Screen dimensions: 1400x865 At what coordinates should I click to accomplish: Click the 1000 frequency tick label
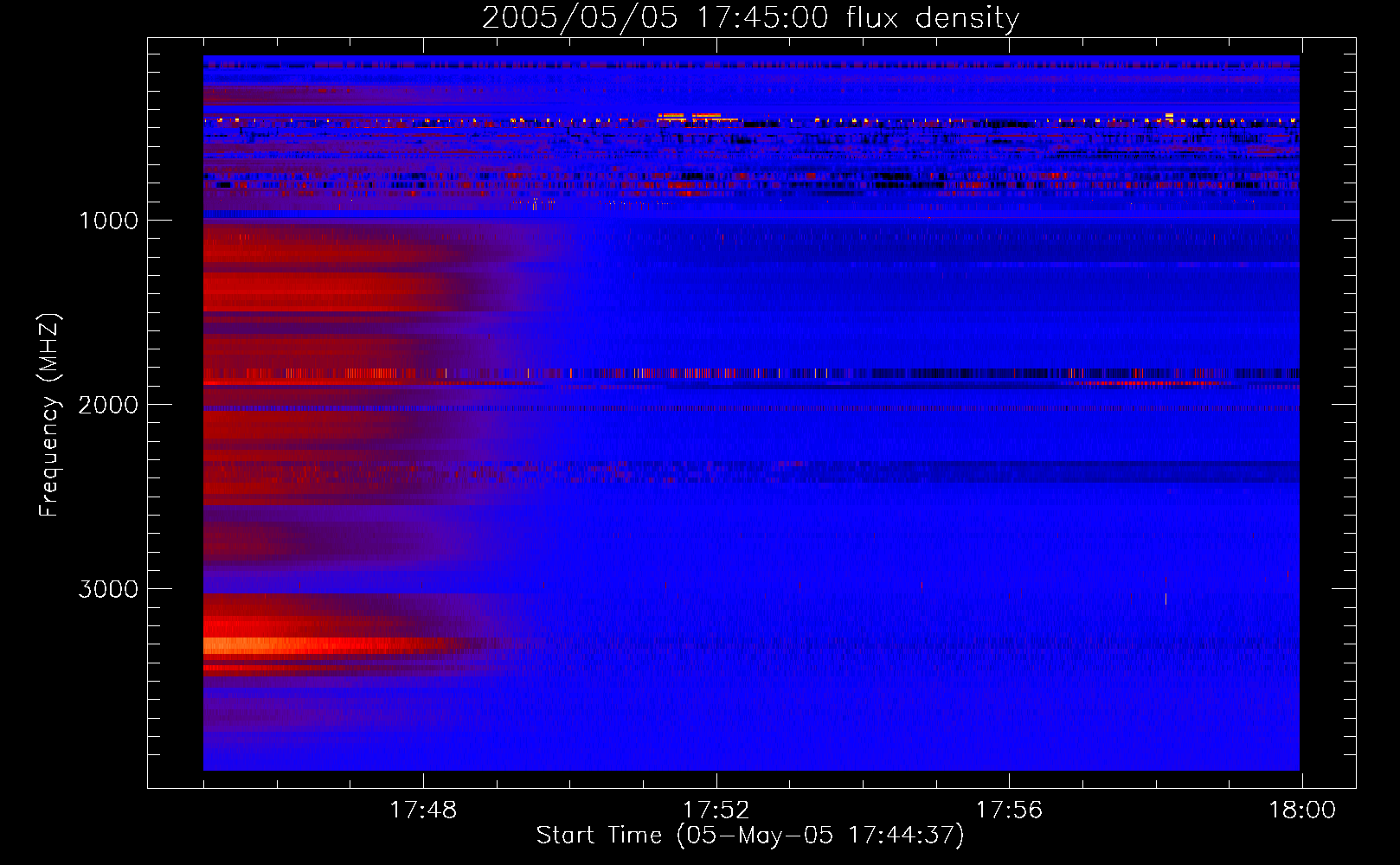click(109, 221)
